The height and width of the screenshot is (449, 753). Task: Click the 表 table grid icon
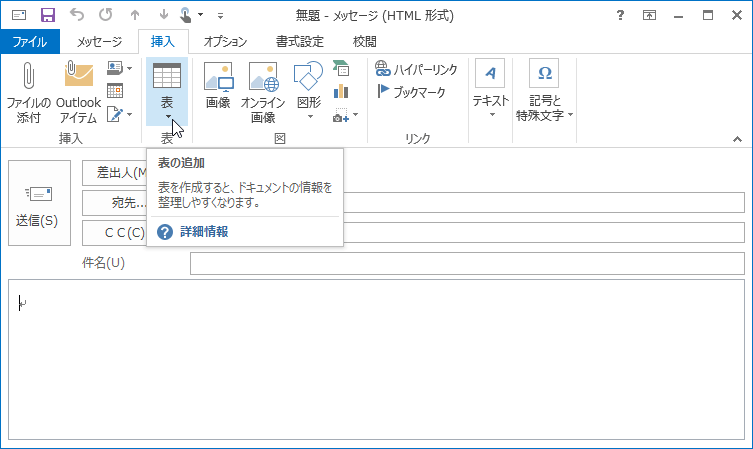click(x=167, y=76)
